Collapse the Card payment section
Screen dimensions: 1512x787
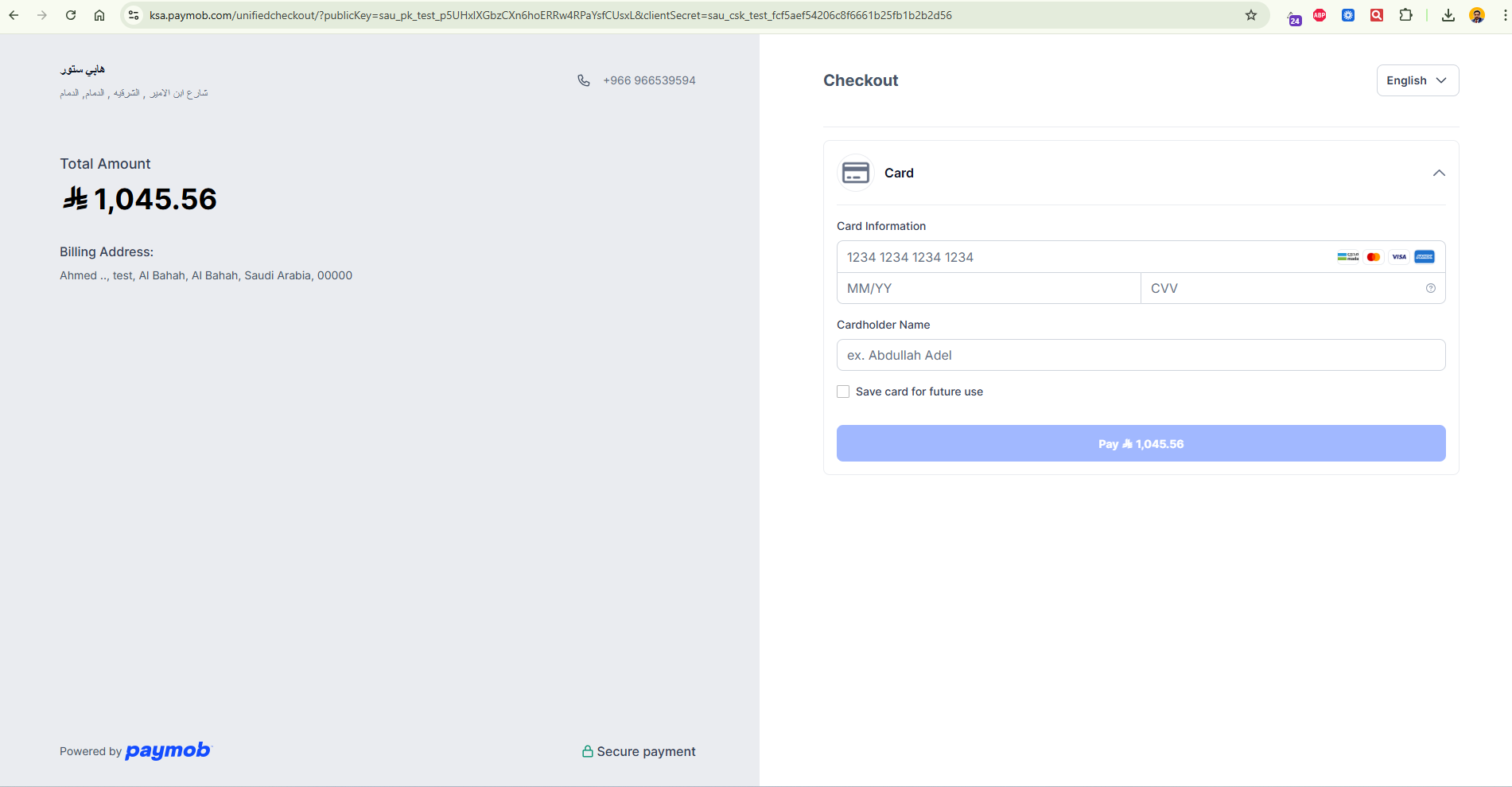(1438, 173)
